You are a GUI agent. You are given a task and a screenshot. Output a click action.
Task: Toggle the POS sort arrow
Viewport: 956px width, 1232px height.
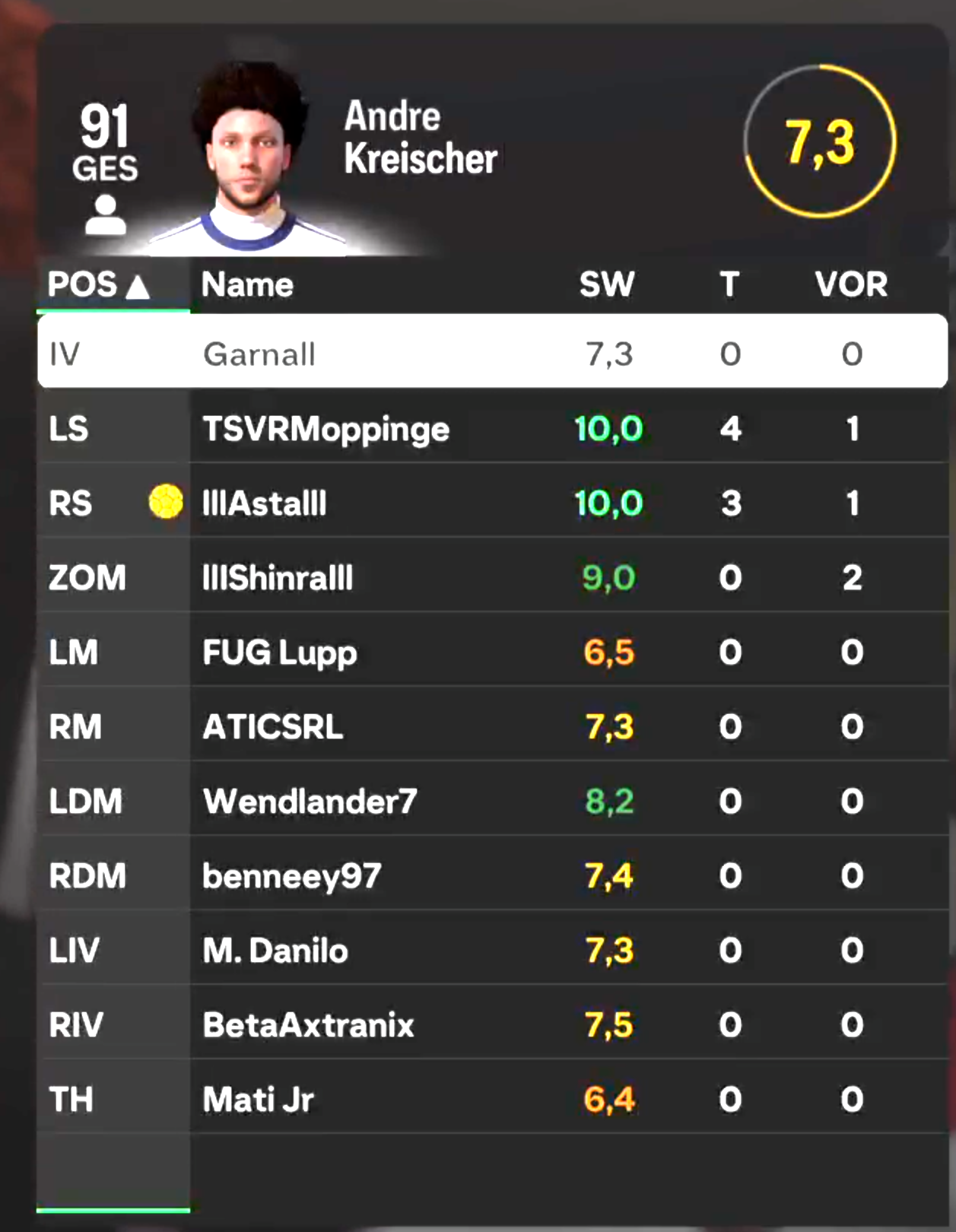click(x=138, y=287)
